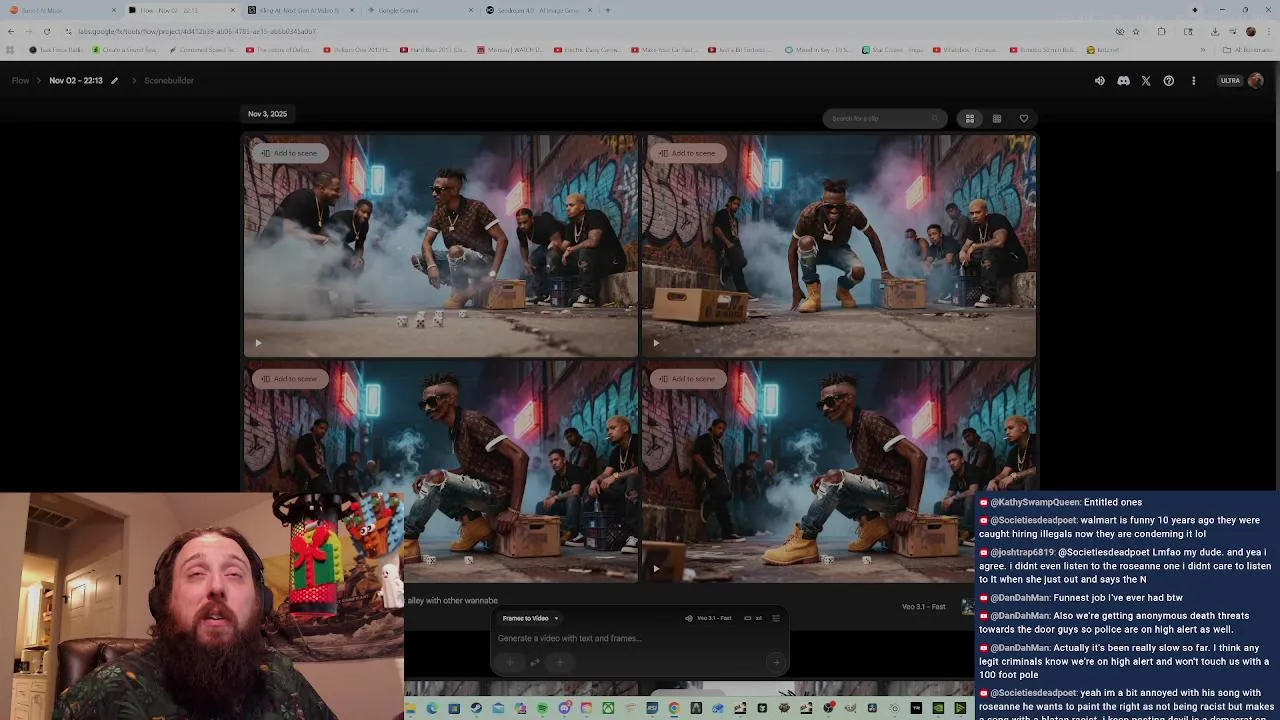This screenshot has width=1280, height=720.
Task: Go to Flow home breadcrumb
Action: point(20,80)
